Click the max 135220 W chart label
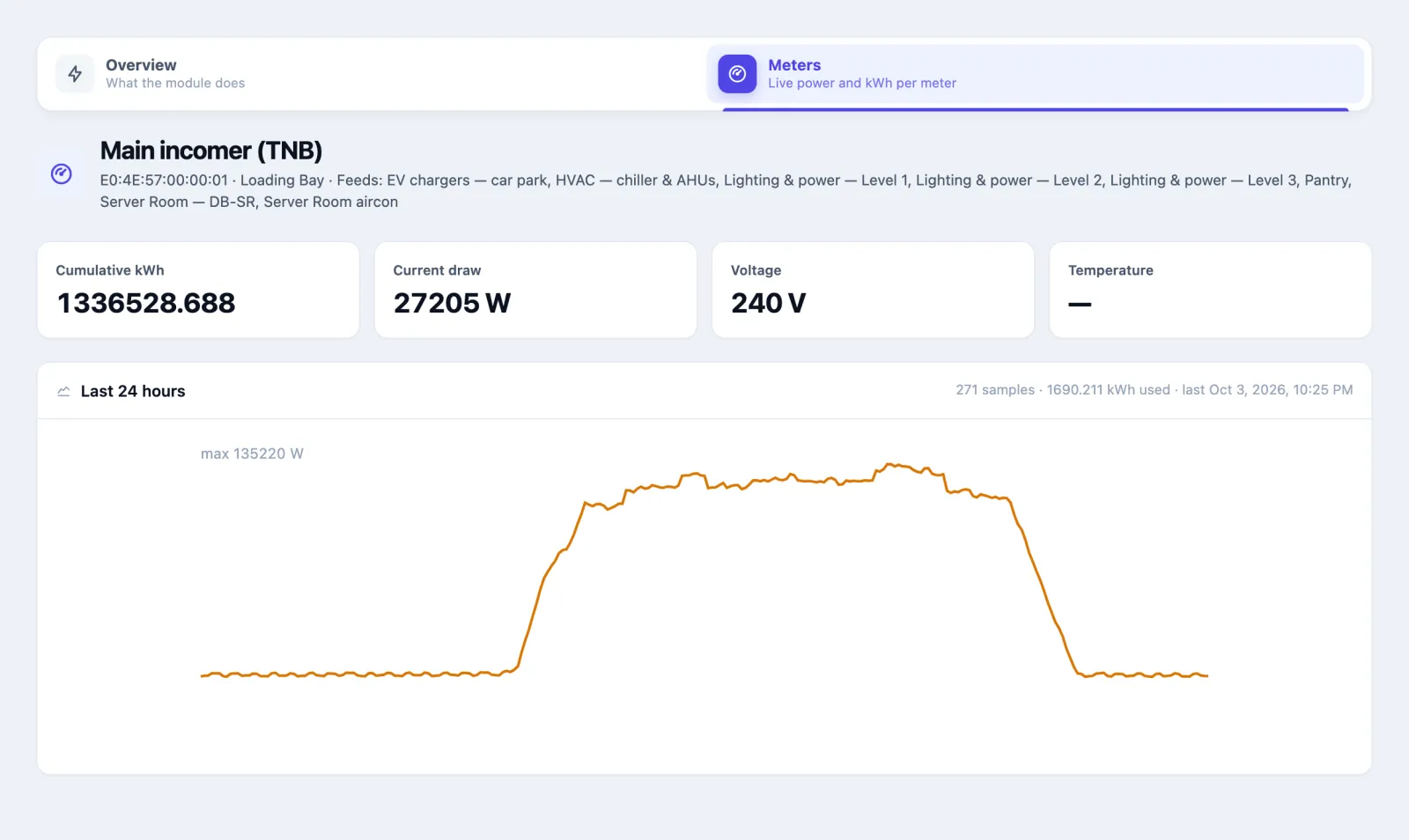1409x840 pixels. (x=252, y=453)
